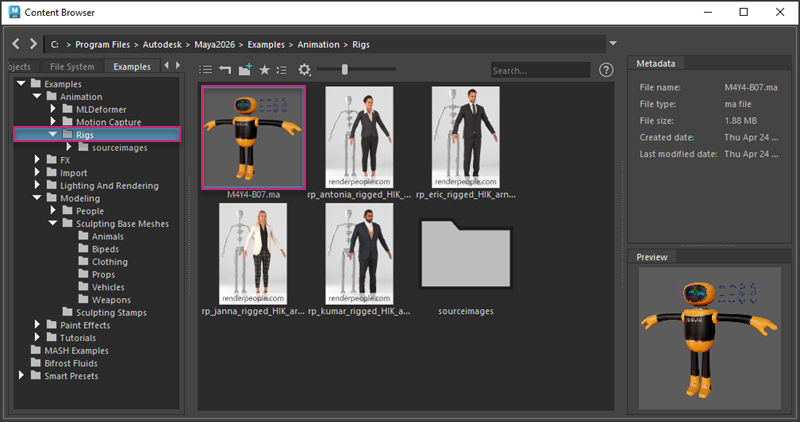The width and height of the screenshot is (800, 422).
Task: Click 'Maya2026' in the path bar
Action: [x=215, y=44]
